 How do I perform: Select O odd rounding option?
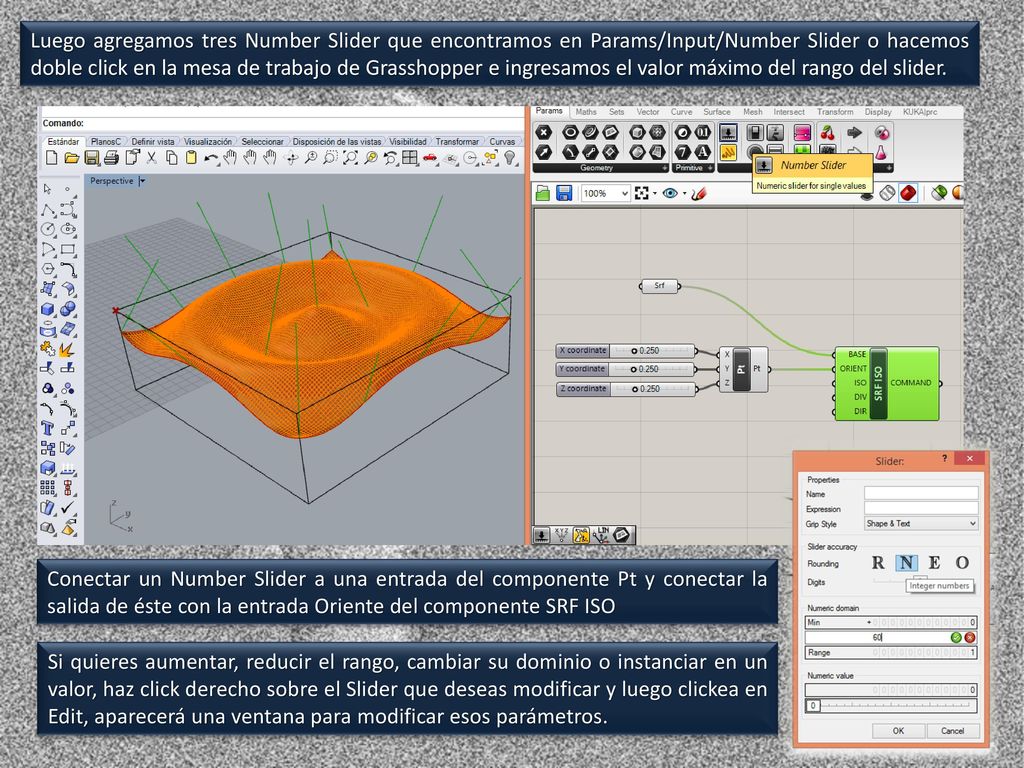tap(963, 563)
